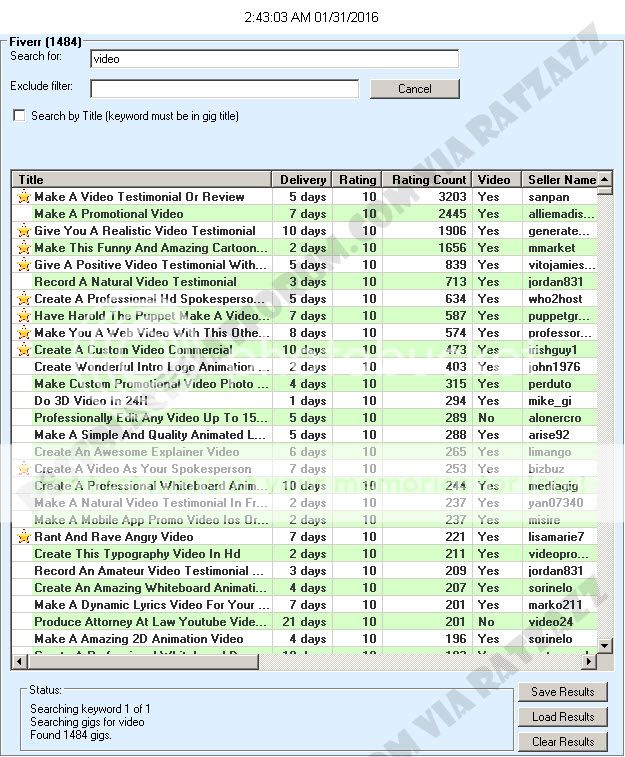Click seller name john1976
This screenshot has height=757, width=625.
pos(554,367)
